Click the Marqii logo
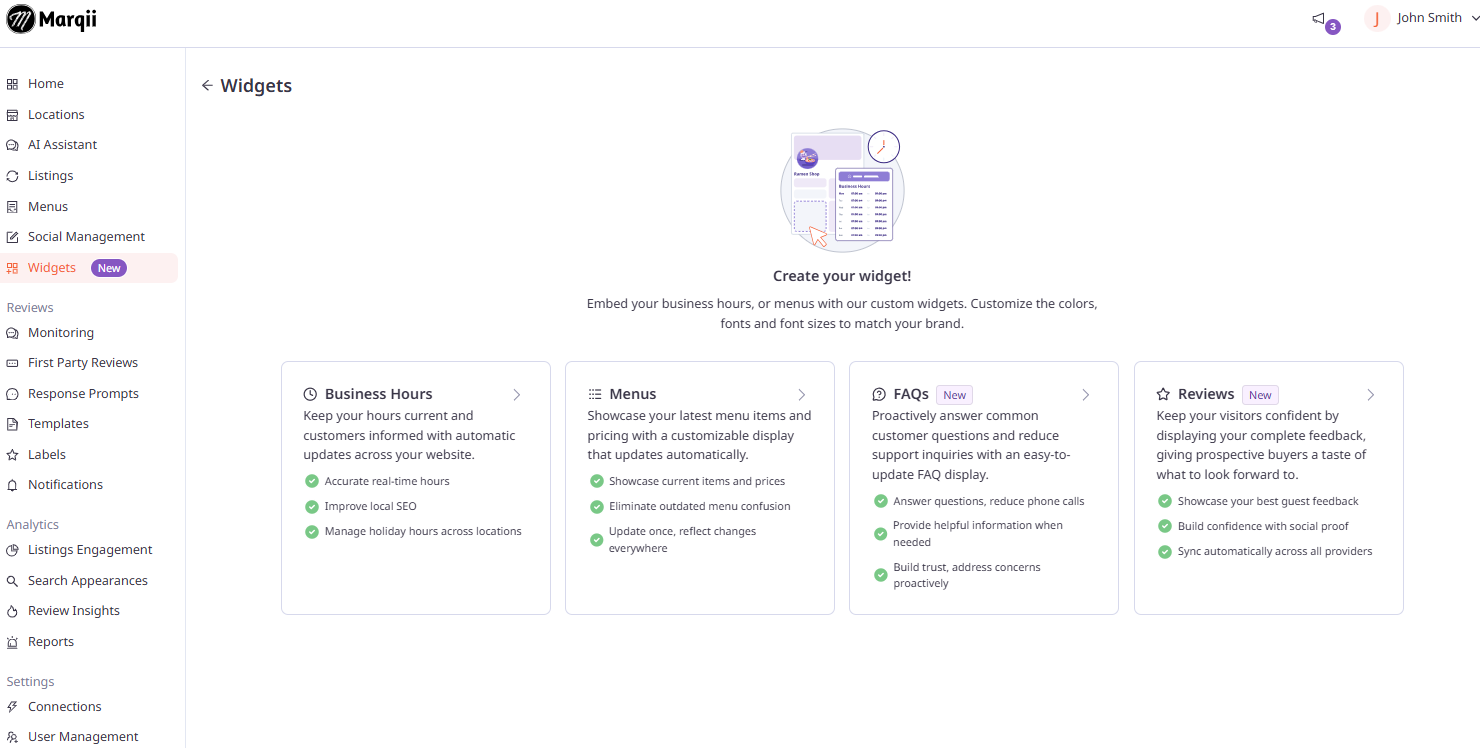This screenshot has height=748, width=1480. (52, 19)
